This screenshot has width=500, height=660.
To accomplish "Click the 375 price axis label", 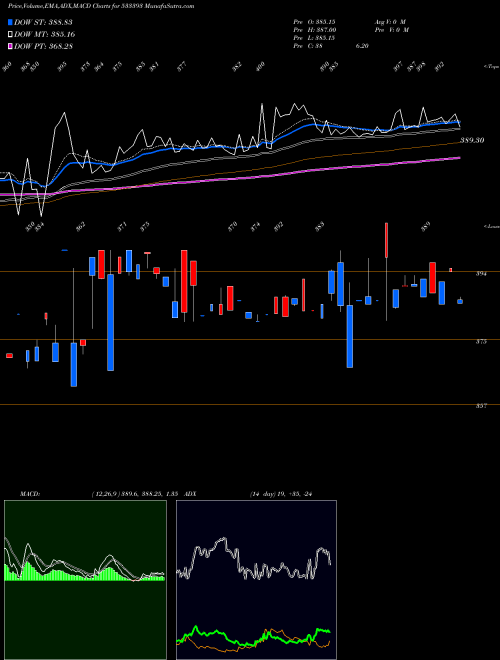I will [x=481, y=341].
